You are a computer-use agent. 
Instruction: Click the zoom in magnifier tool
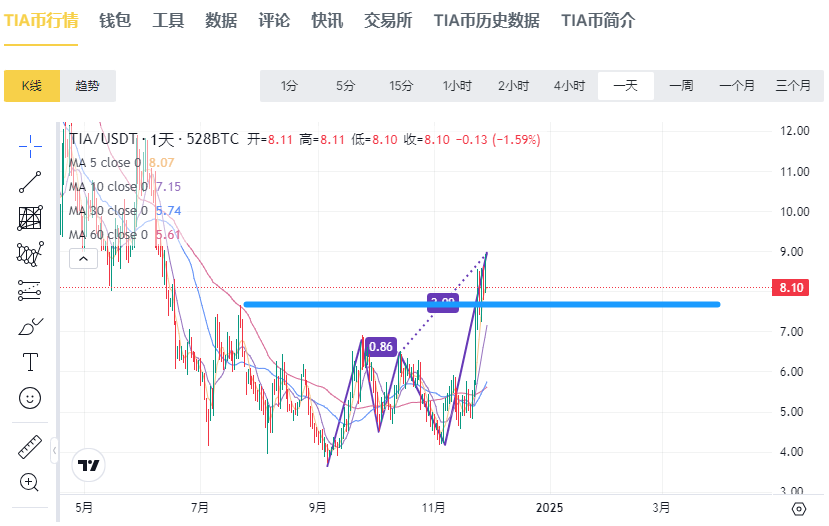click(30, 482)
